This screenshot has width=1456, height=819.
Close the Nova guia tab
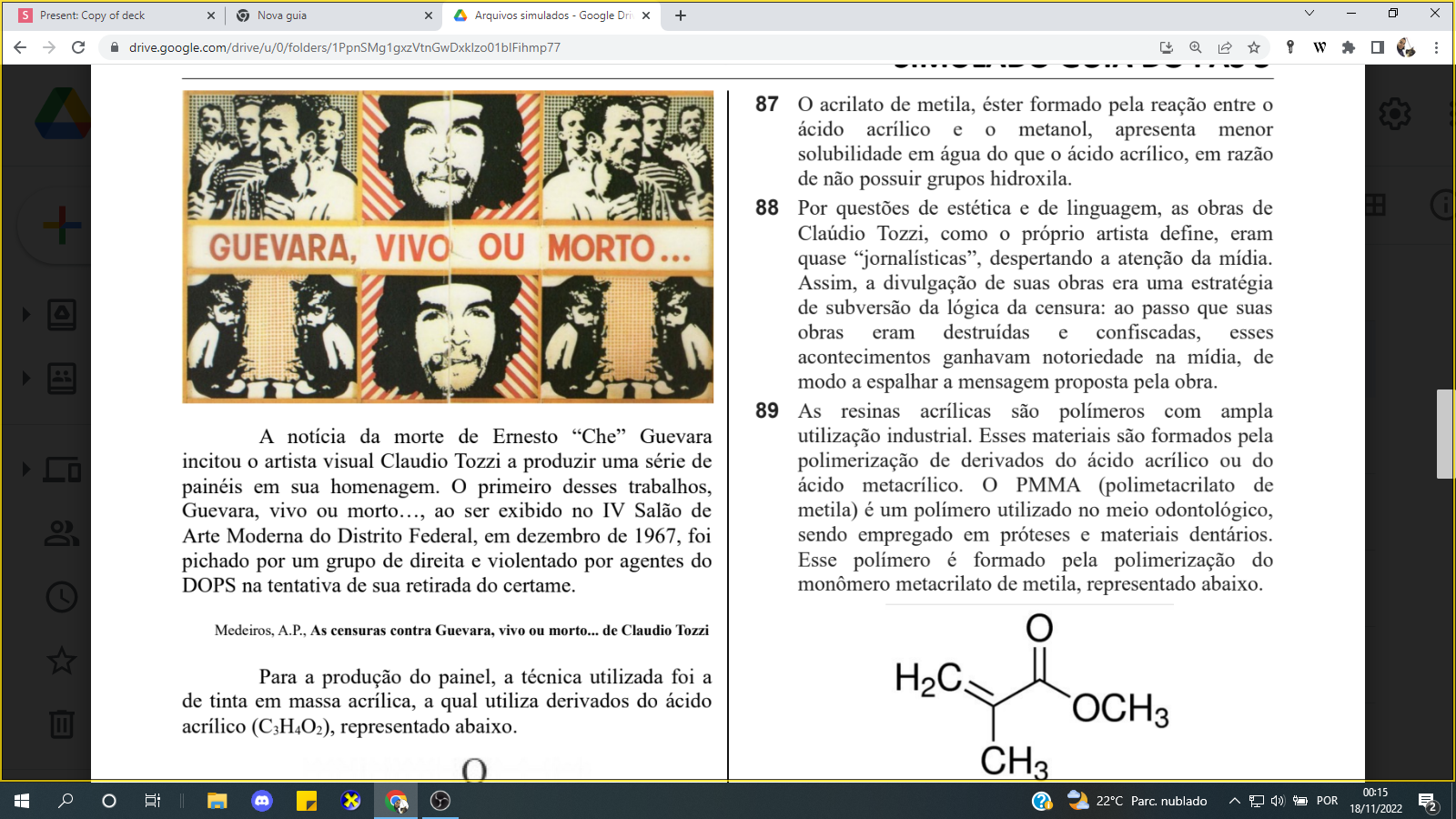tap(429, 15)
